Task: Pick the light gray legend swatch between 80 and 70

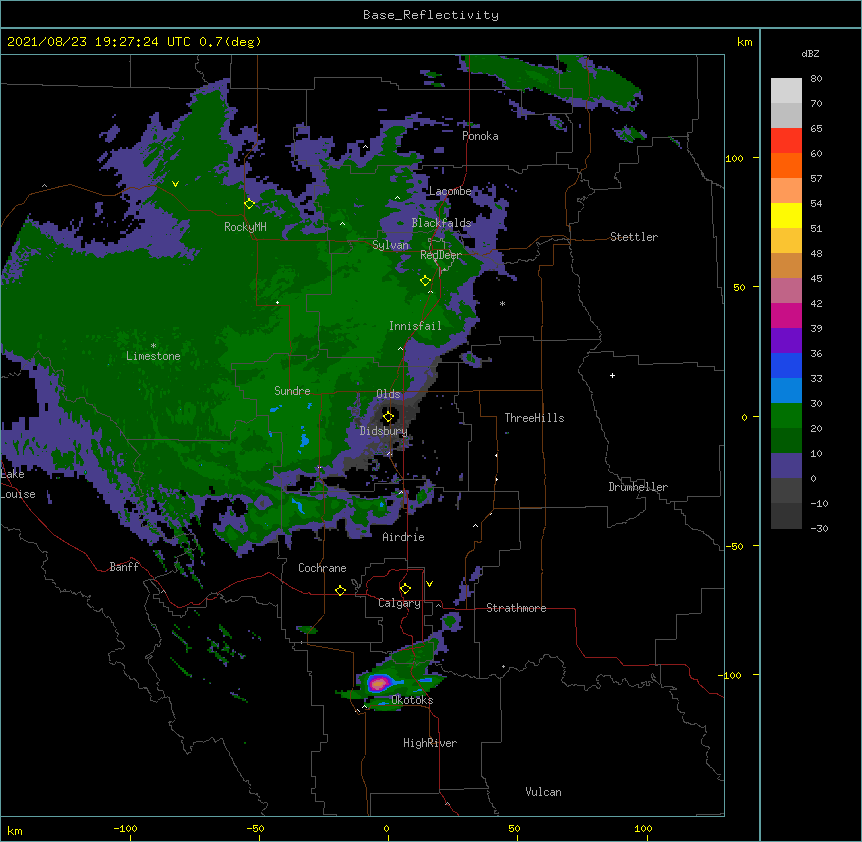Action: 786,90
